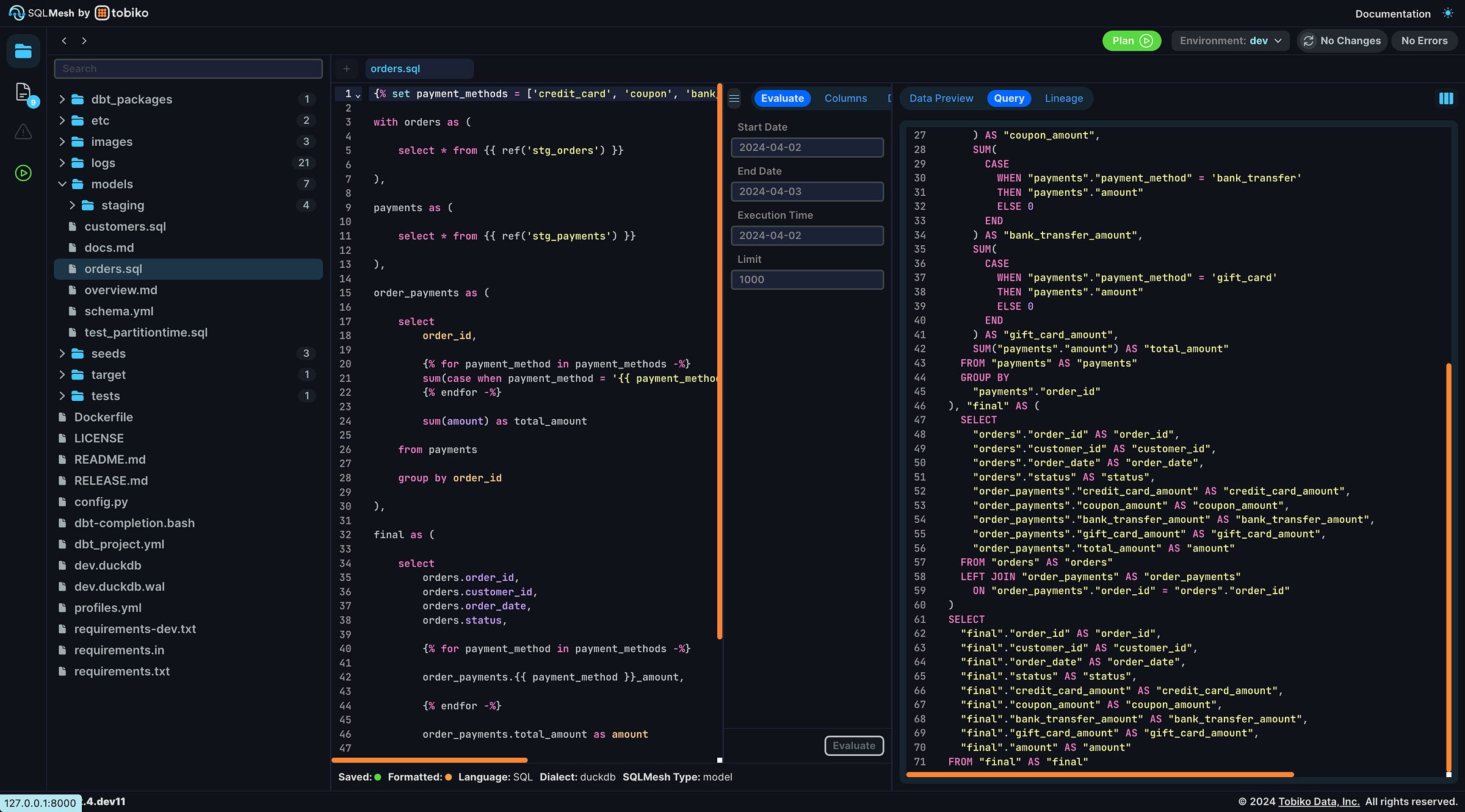1465x812 pixels.
Task: Run the green Plan button
Action: [1132, 41]
